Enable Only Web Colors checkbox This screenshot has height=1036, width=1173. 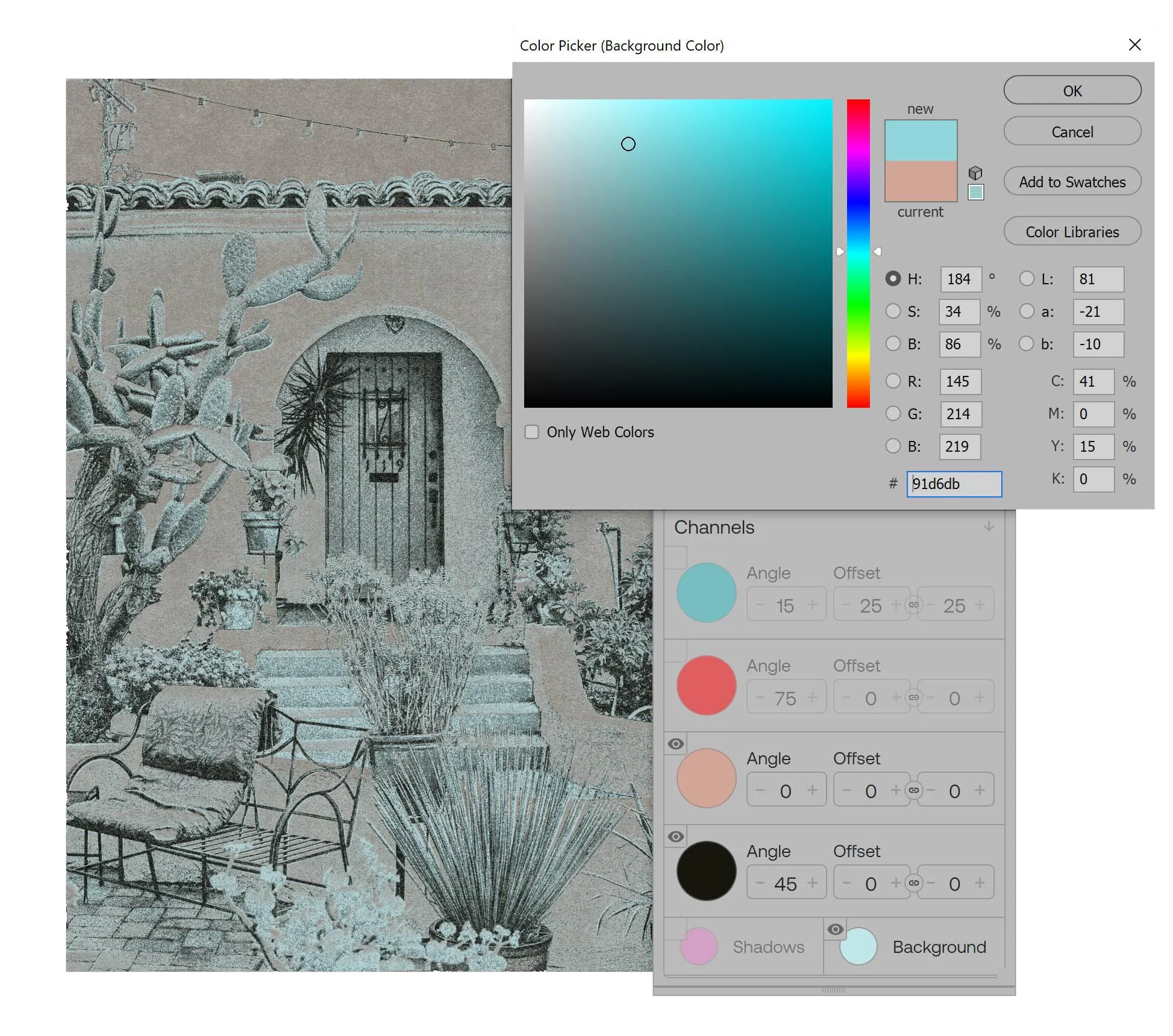pyautogui.click(x=531, y=432)
